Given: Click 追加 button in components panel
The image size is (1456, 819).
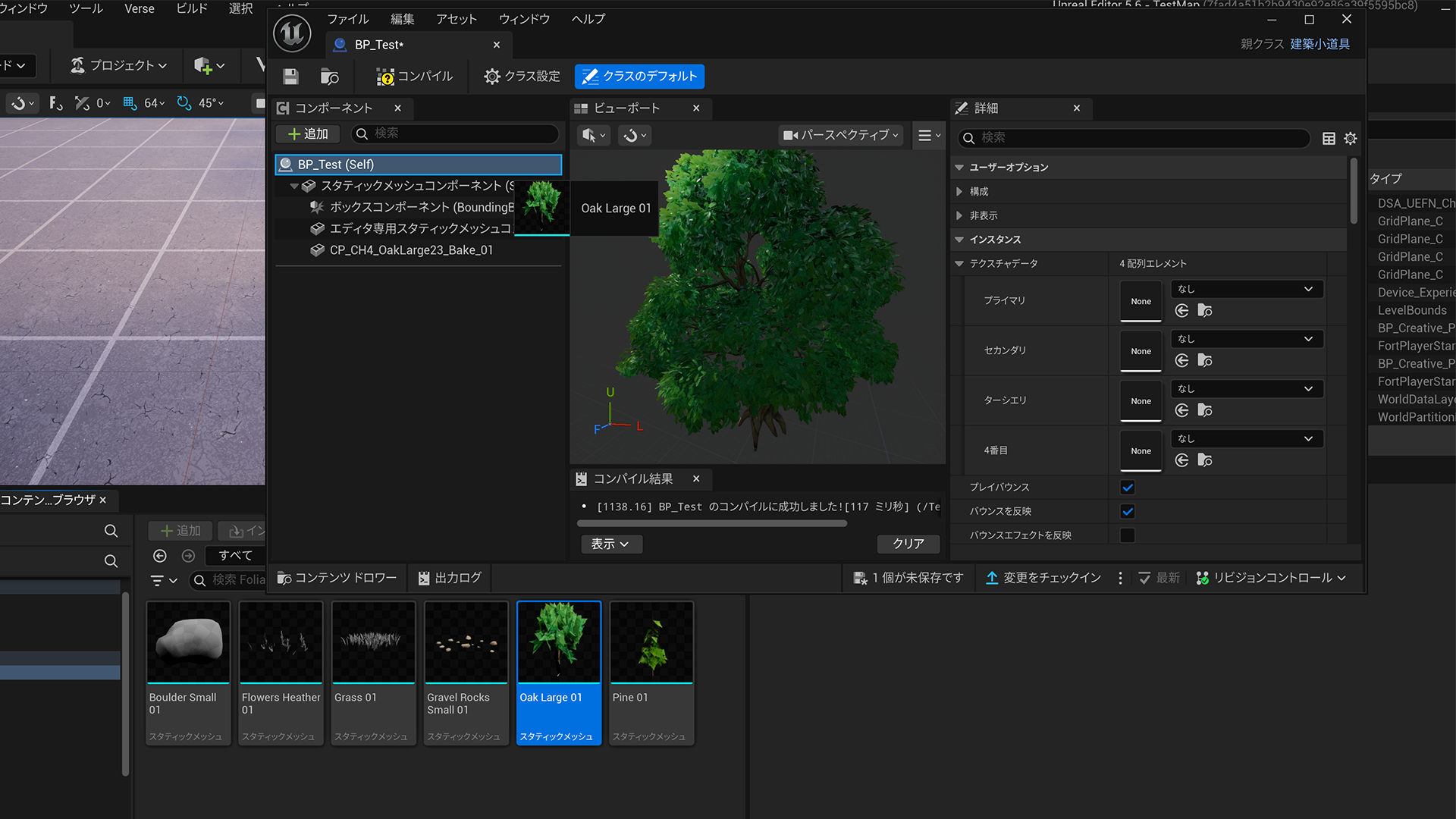Looking at the screenshot, I should (x=309, y=133).
